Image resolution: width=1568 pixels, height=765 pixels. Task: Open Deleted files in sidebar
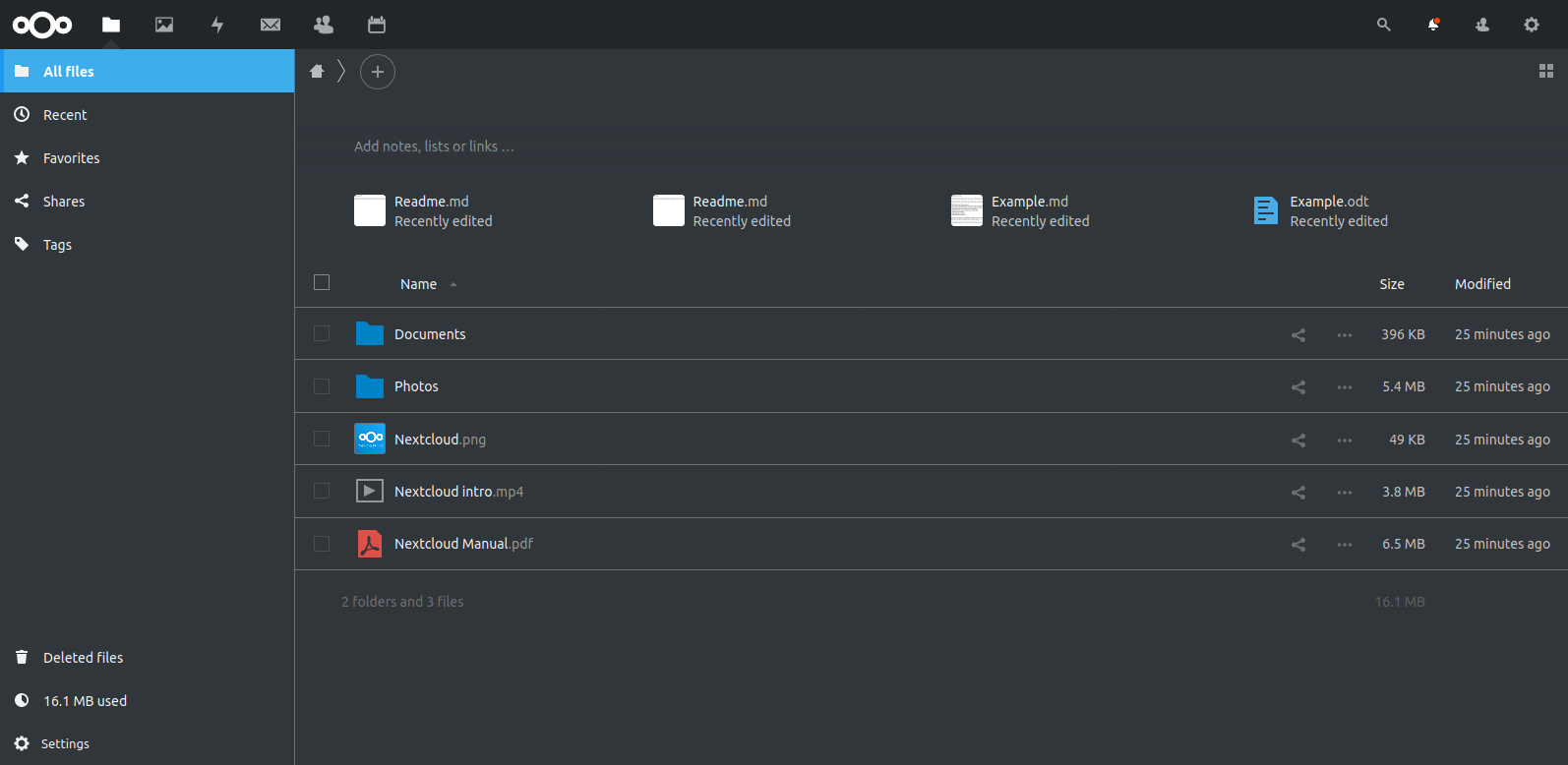coord(148,657)
